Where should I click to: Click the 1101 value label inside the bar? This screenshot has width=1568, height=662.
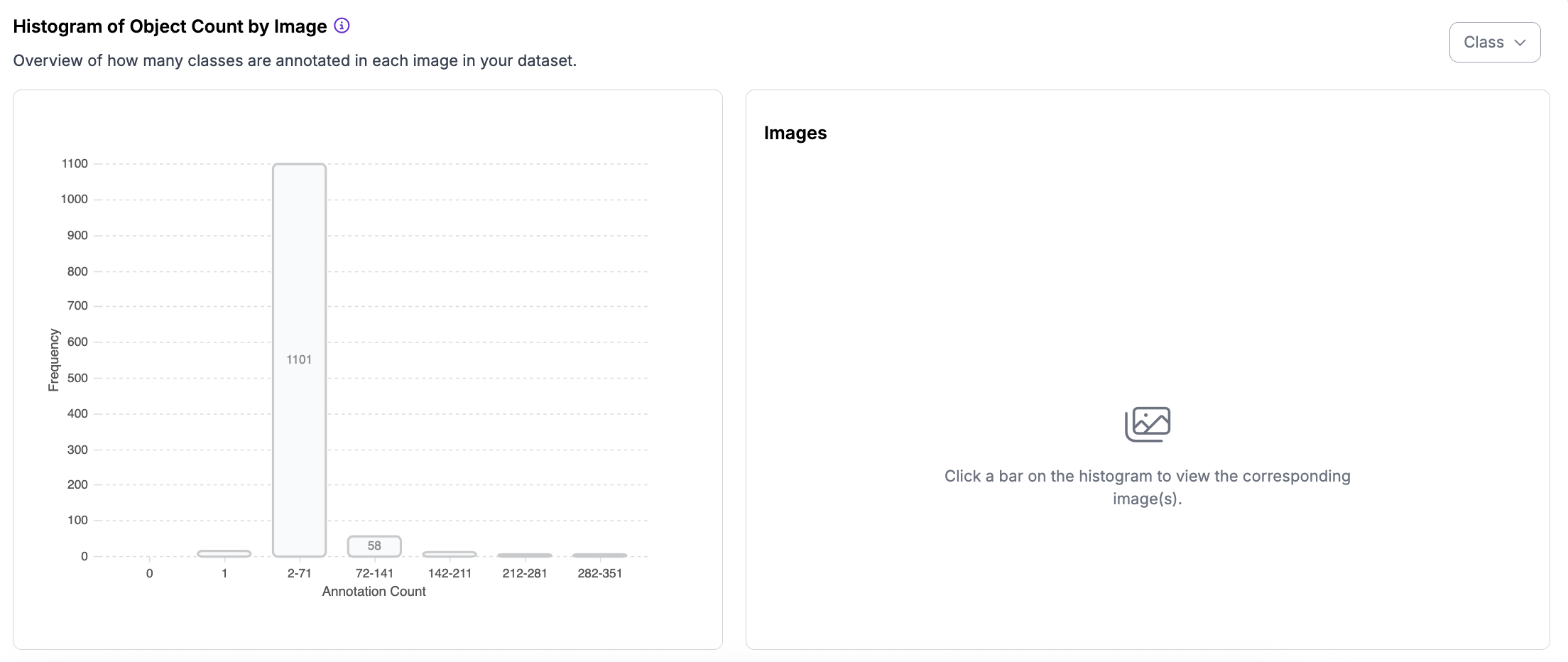click(x=299, y=359)
